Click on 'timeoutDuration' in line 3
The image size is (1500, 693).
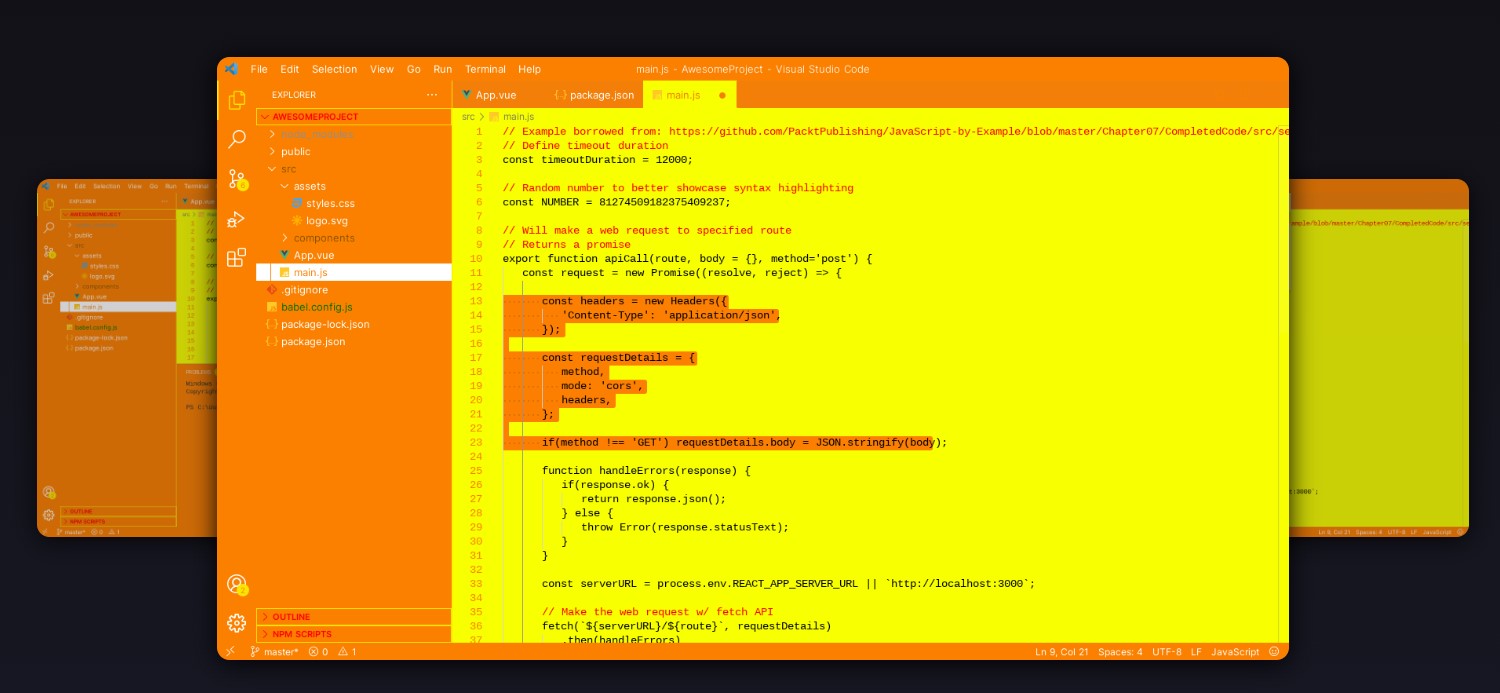(586, 159)
